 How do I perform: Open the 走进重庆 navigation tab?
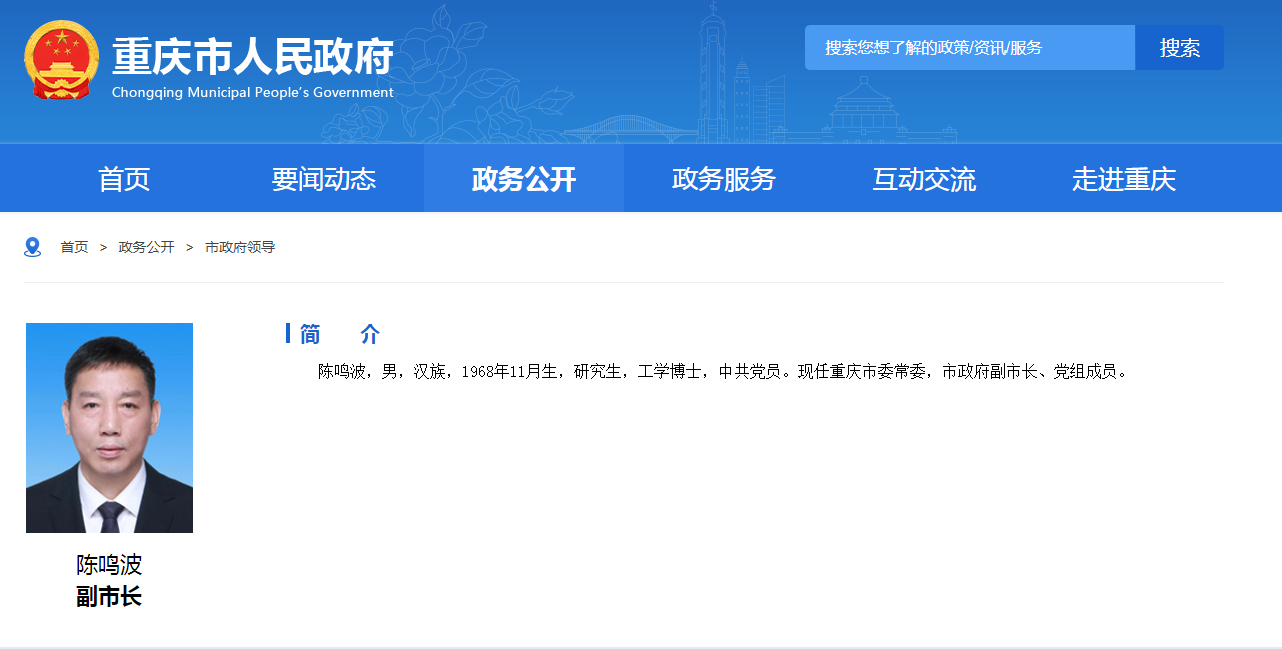pos(1124,179)
